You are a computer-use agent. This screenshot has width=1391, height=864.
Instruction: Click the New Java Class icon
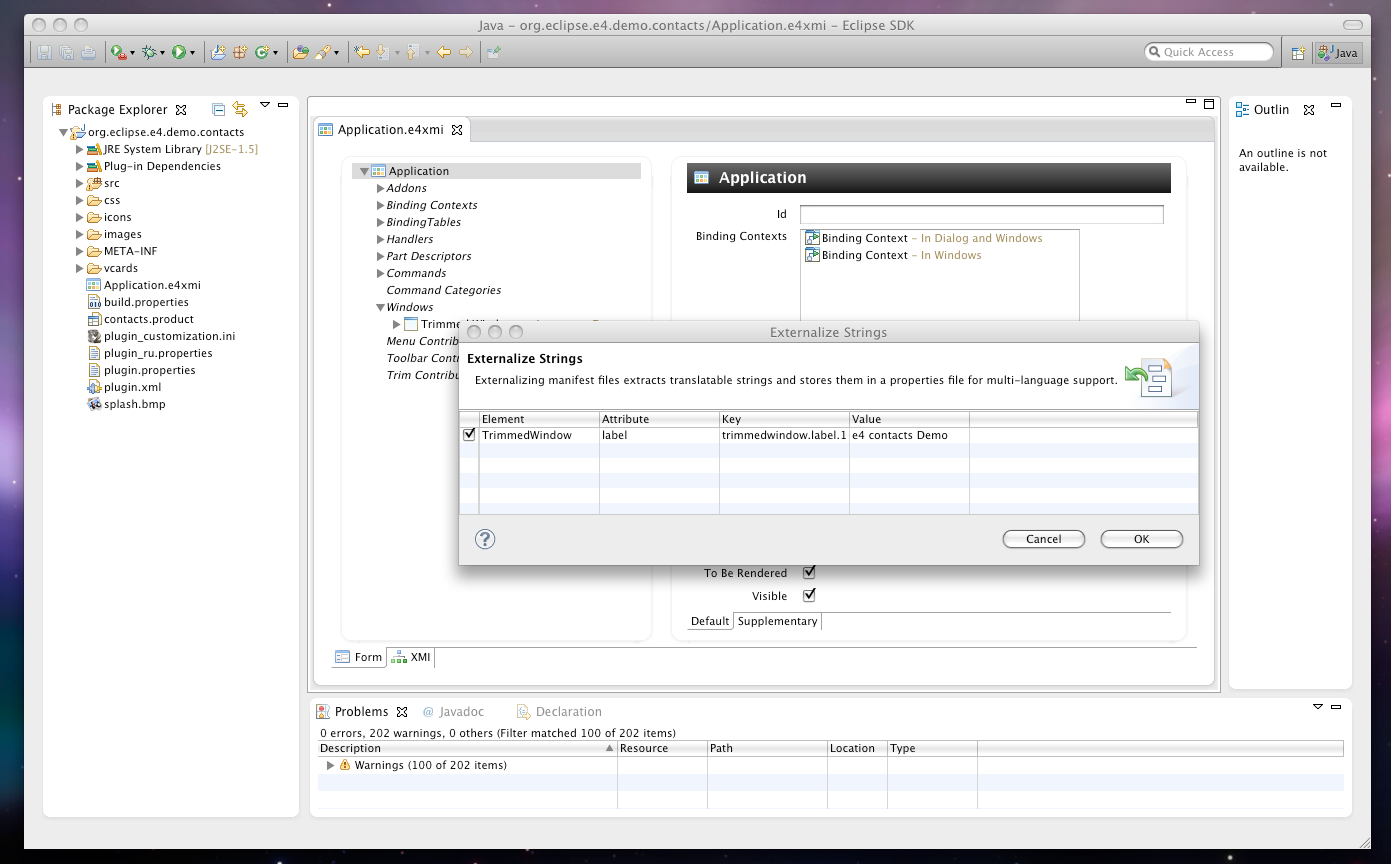click(x=262, y=52)
